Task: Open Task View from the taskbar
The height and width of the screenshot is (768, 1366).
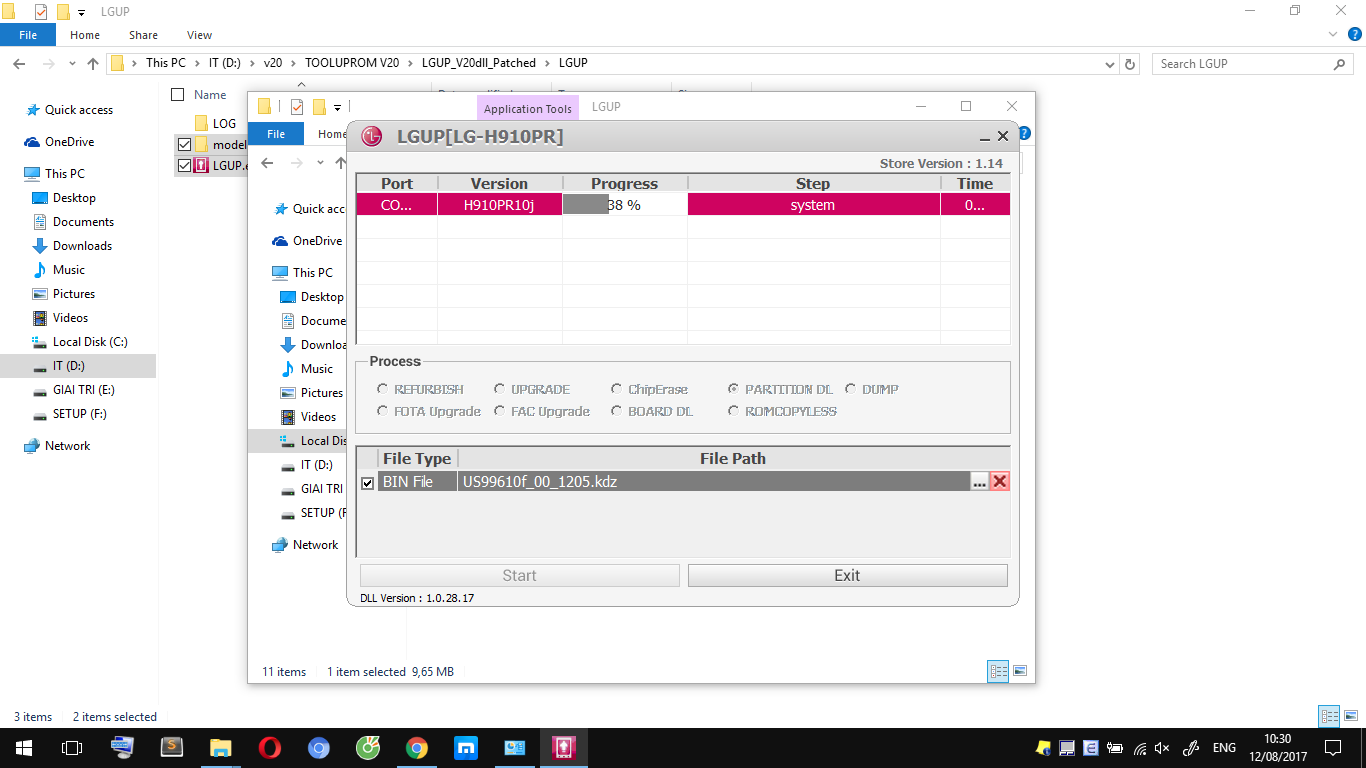Action: (72, 748)
